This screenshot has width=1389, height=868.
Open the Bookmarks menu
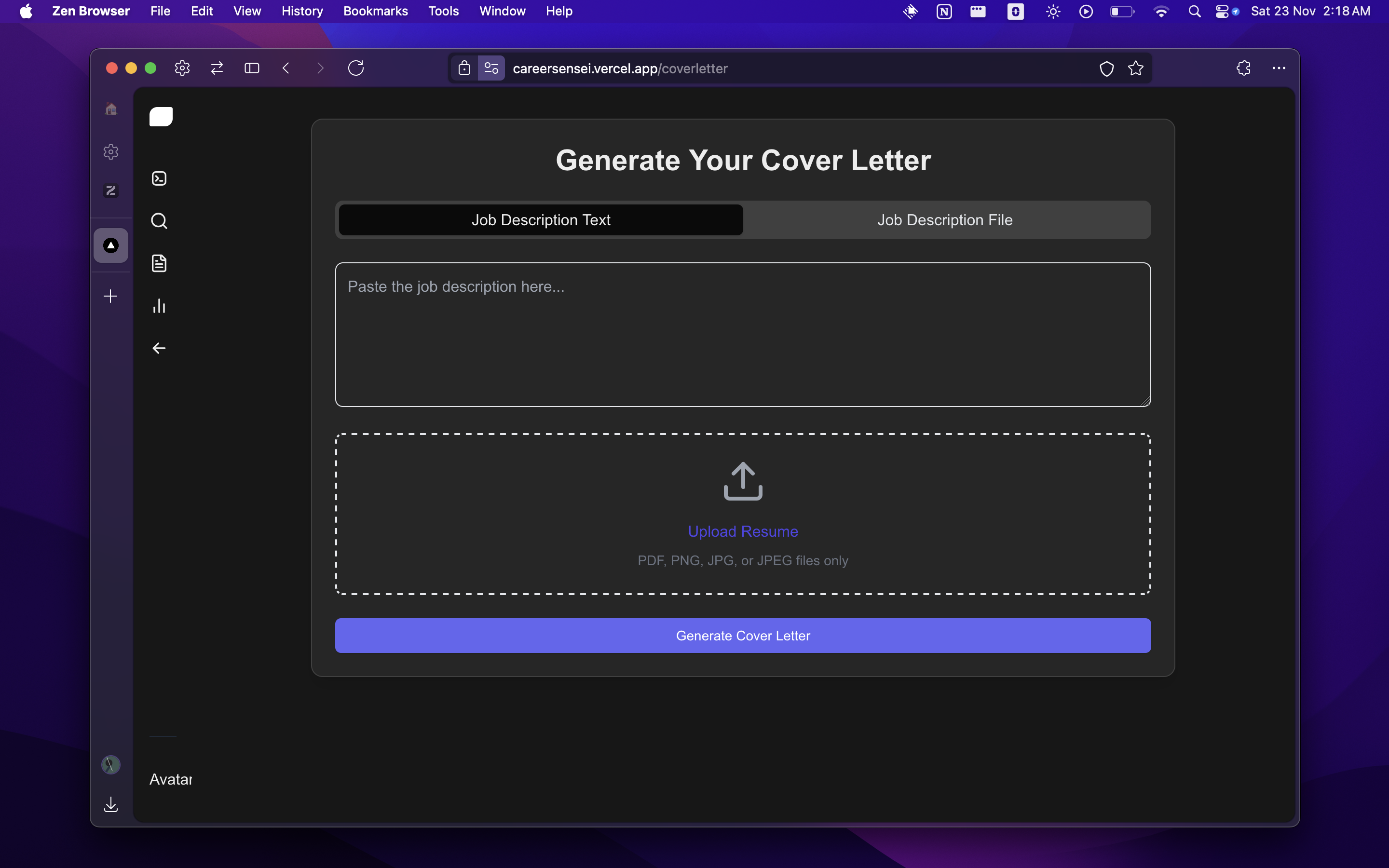pyautogui.click(x=375, y=12)
